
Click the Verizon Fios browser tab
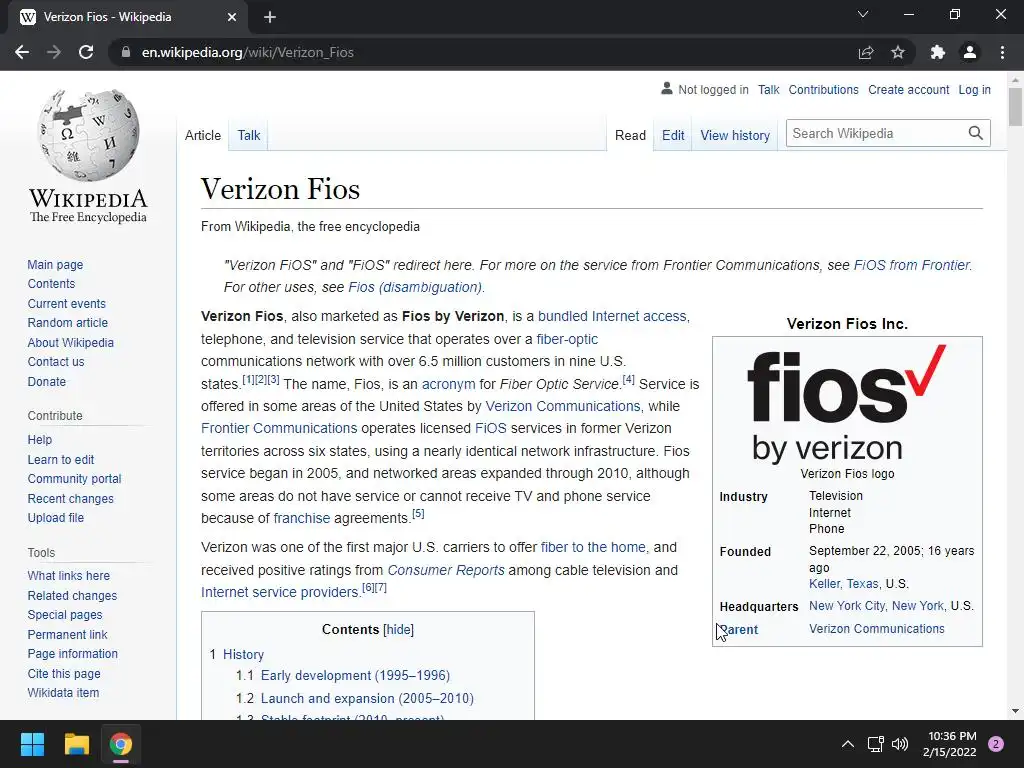pyautogui.click(x=127, y=18)
